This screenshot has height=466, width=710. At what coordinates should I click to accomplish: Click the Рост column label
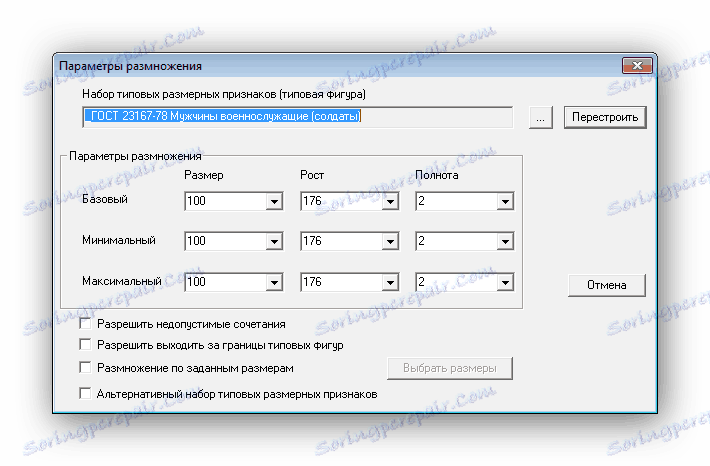pos(312,175)
